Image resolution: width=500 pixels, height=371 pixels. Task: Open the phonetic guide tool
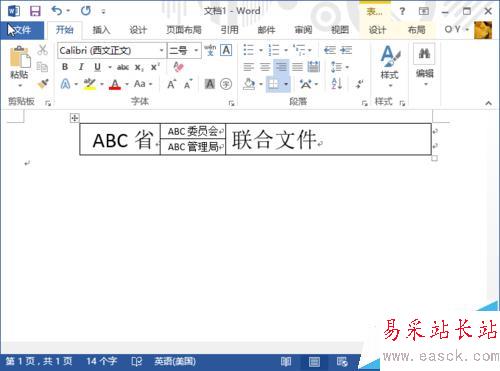(210, 50)
